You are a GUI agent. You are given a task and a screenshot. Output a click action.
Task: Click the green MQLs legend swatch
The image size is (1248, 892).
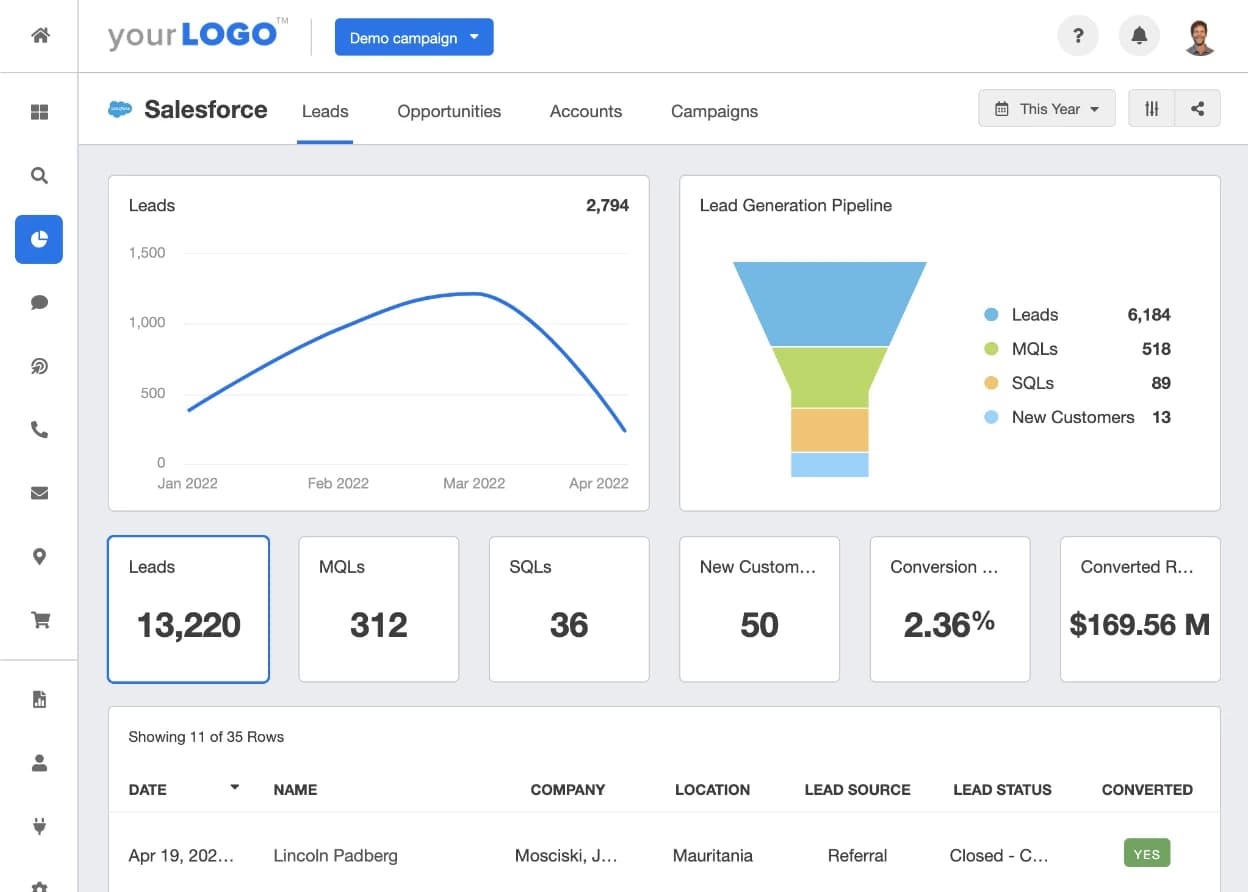point(991,349)
